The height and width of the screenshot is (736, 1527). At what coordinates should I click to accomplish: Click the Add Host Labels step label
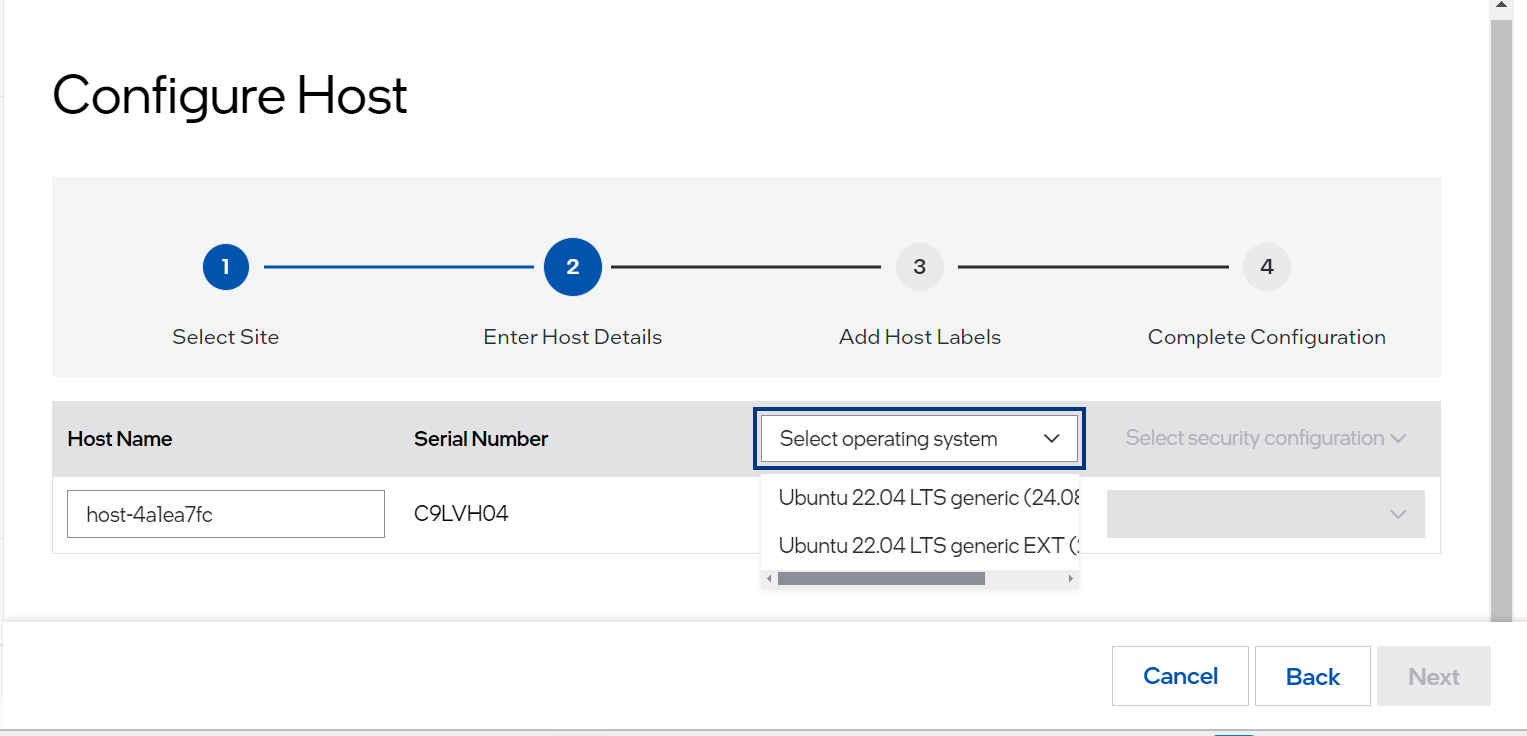[919, 337]
